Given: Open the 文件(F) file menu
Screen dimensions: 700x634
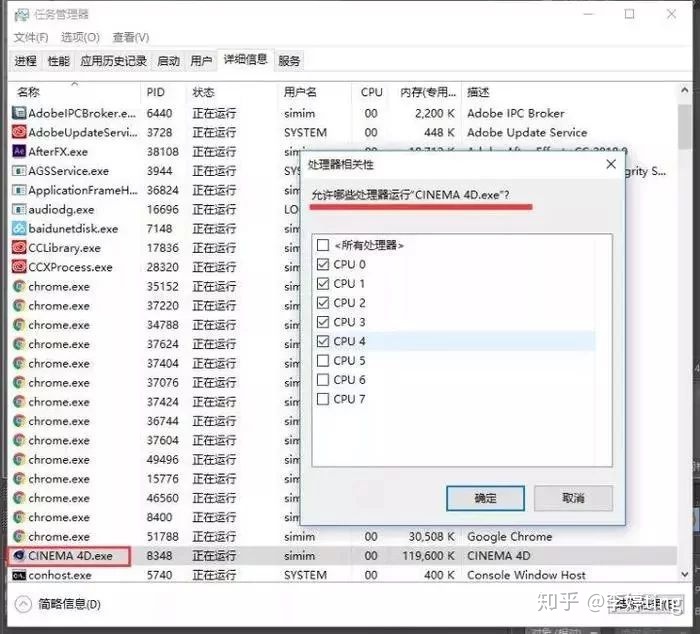Looking at the screenshot, I should (x=31, y=38).
